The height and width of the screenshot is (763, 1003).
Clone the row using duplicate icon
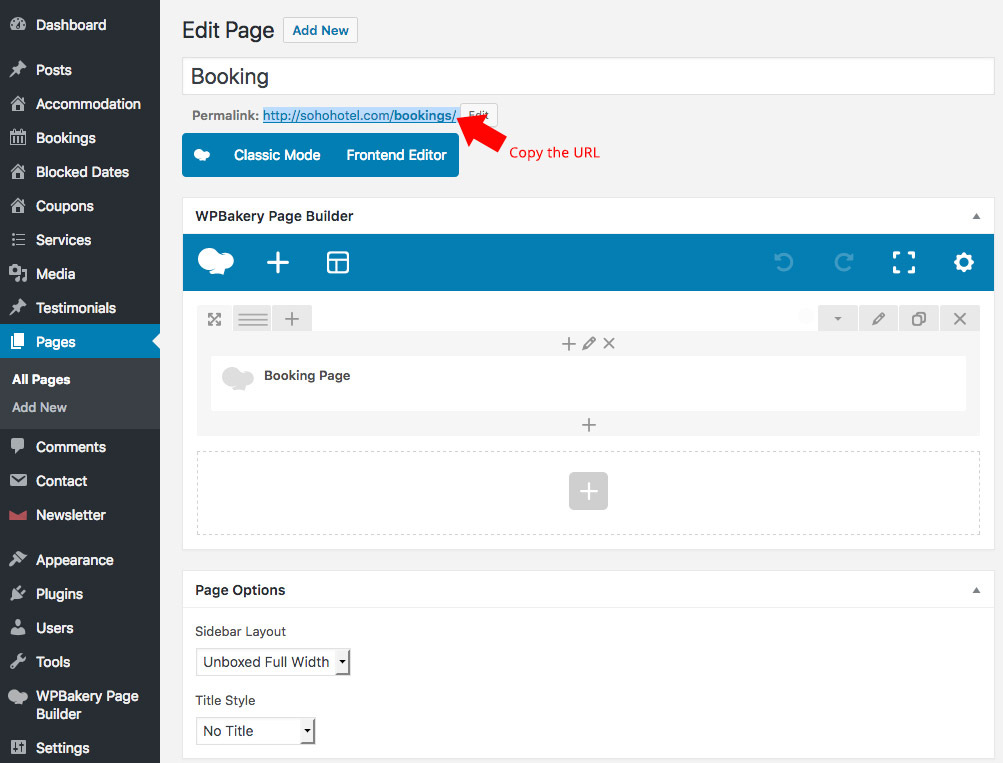pos(919,319)
